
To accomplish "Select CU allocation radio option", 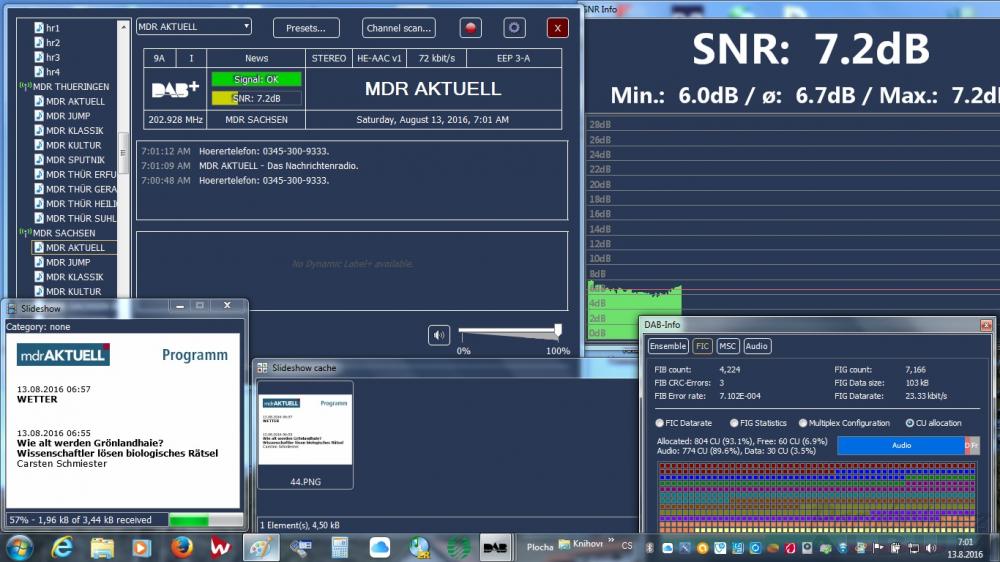I will [x=910, y=423].
